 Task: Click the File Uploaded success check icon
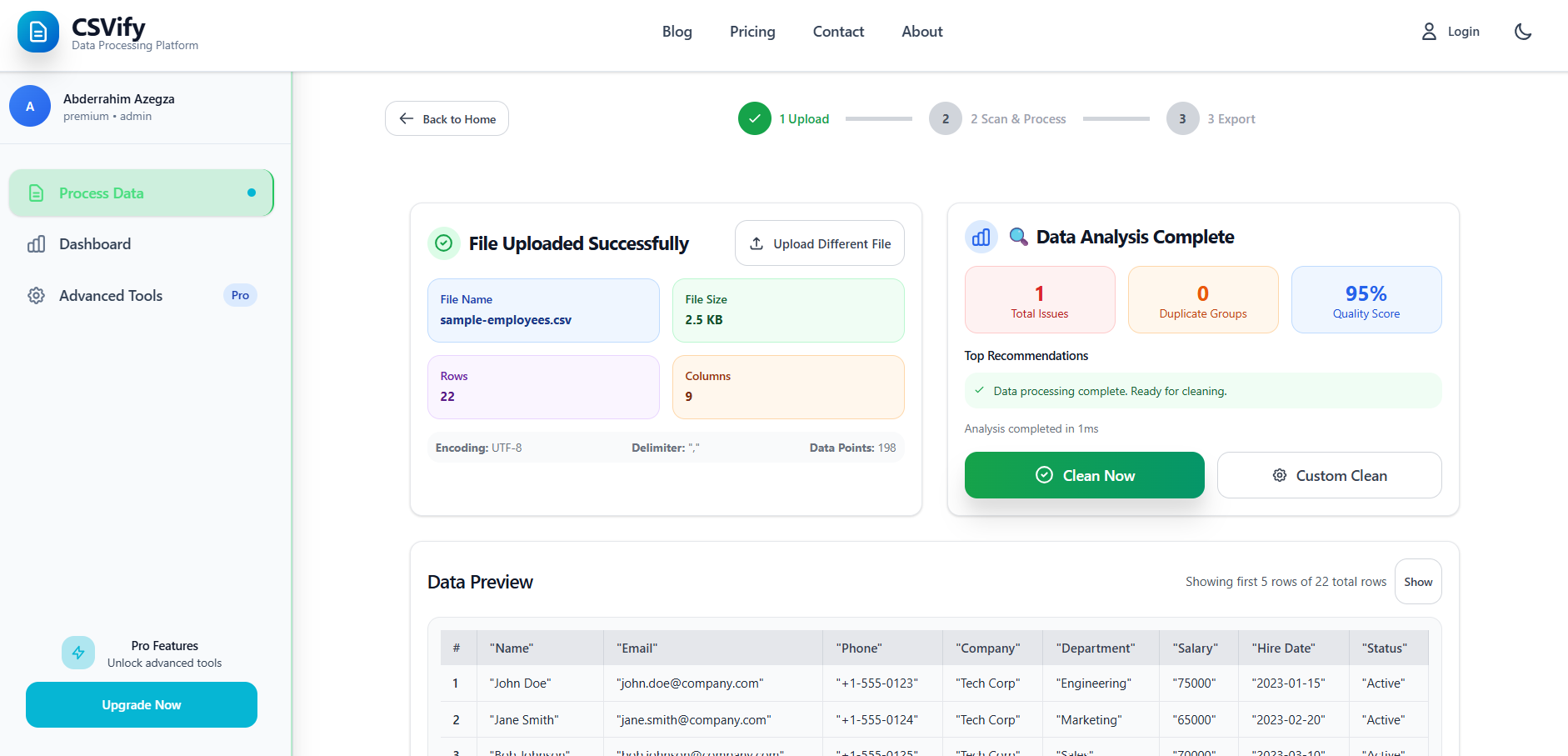[444, 243]
